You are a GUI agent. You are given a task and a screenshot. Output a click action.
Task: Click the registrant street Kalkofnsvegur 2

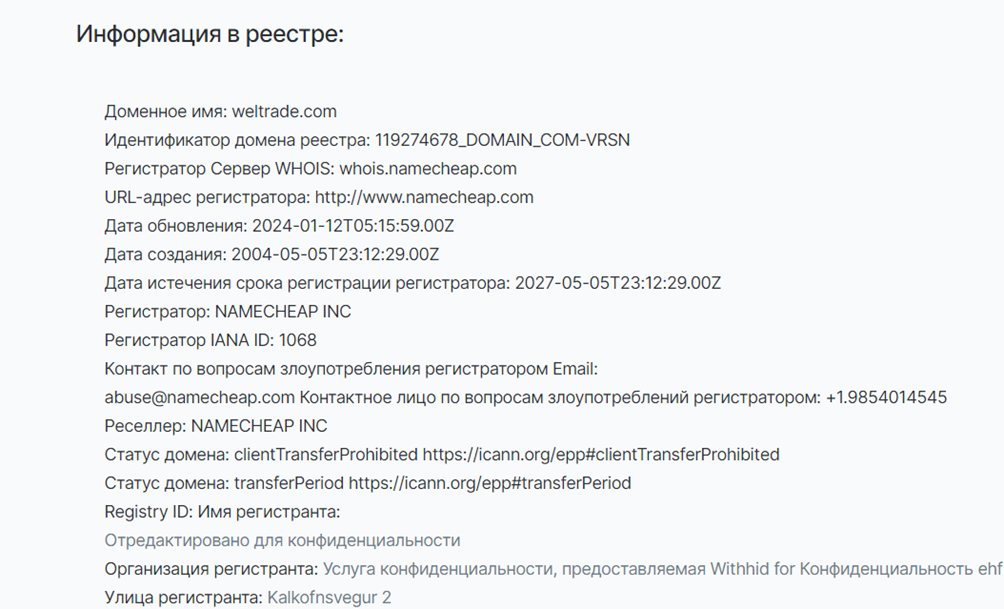click(x=329, y=598)
